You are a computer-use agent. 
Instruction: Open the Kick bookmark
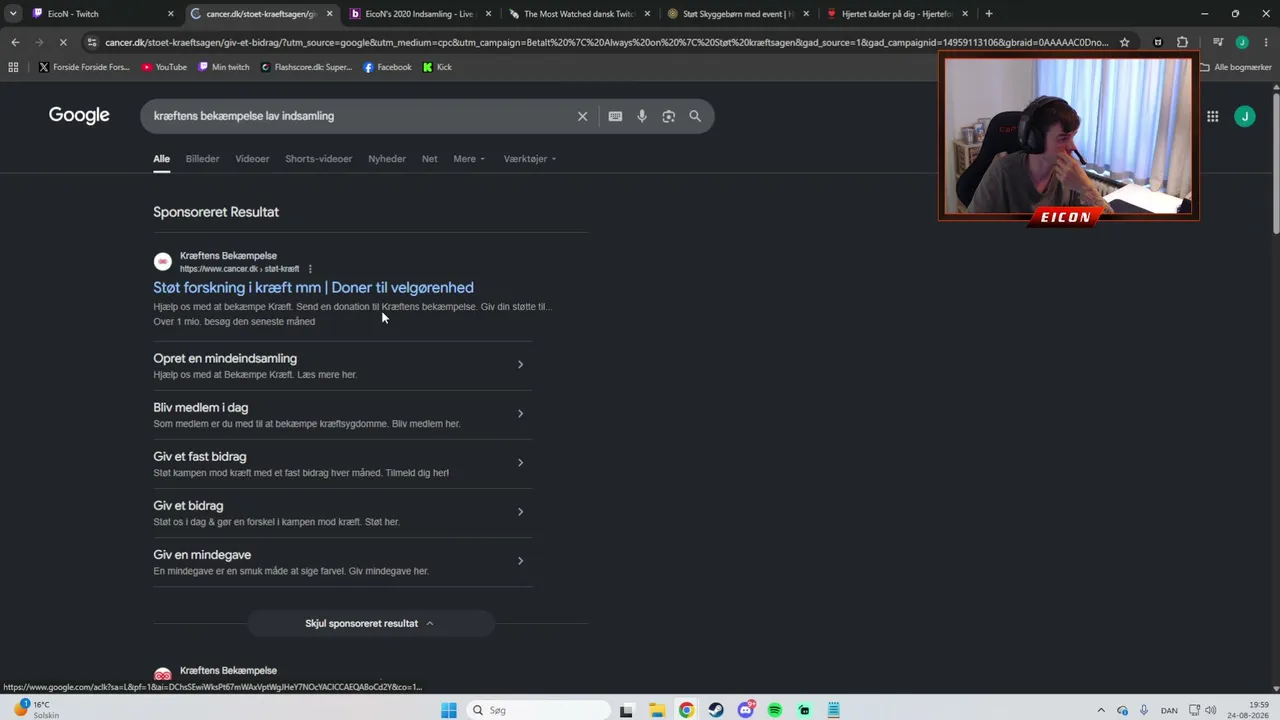click(x=437, y=67)
